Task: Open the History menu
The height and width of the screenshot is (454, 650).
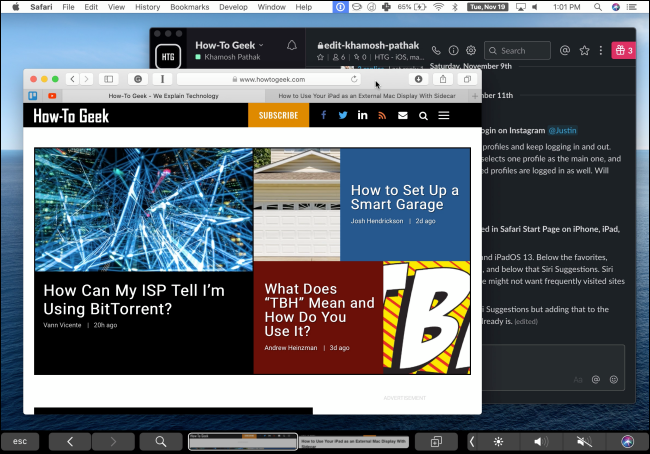Action: coord(147,7)
